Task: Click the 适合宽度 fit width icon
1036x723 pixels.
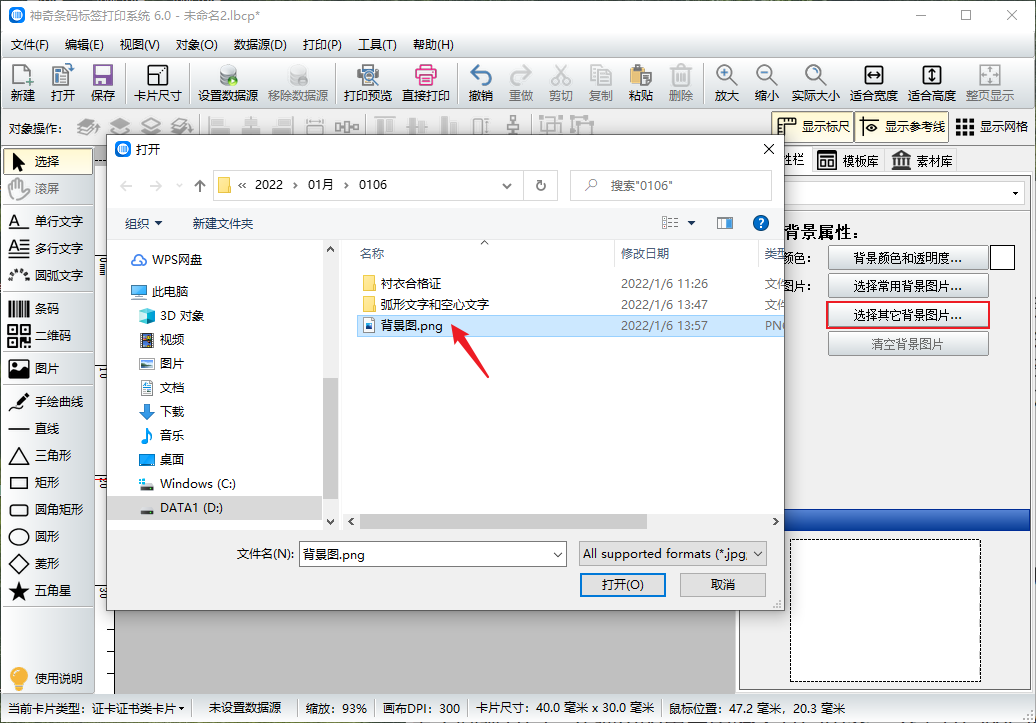Action: coord(873,83)
